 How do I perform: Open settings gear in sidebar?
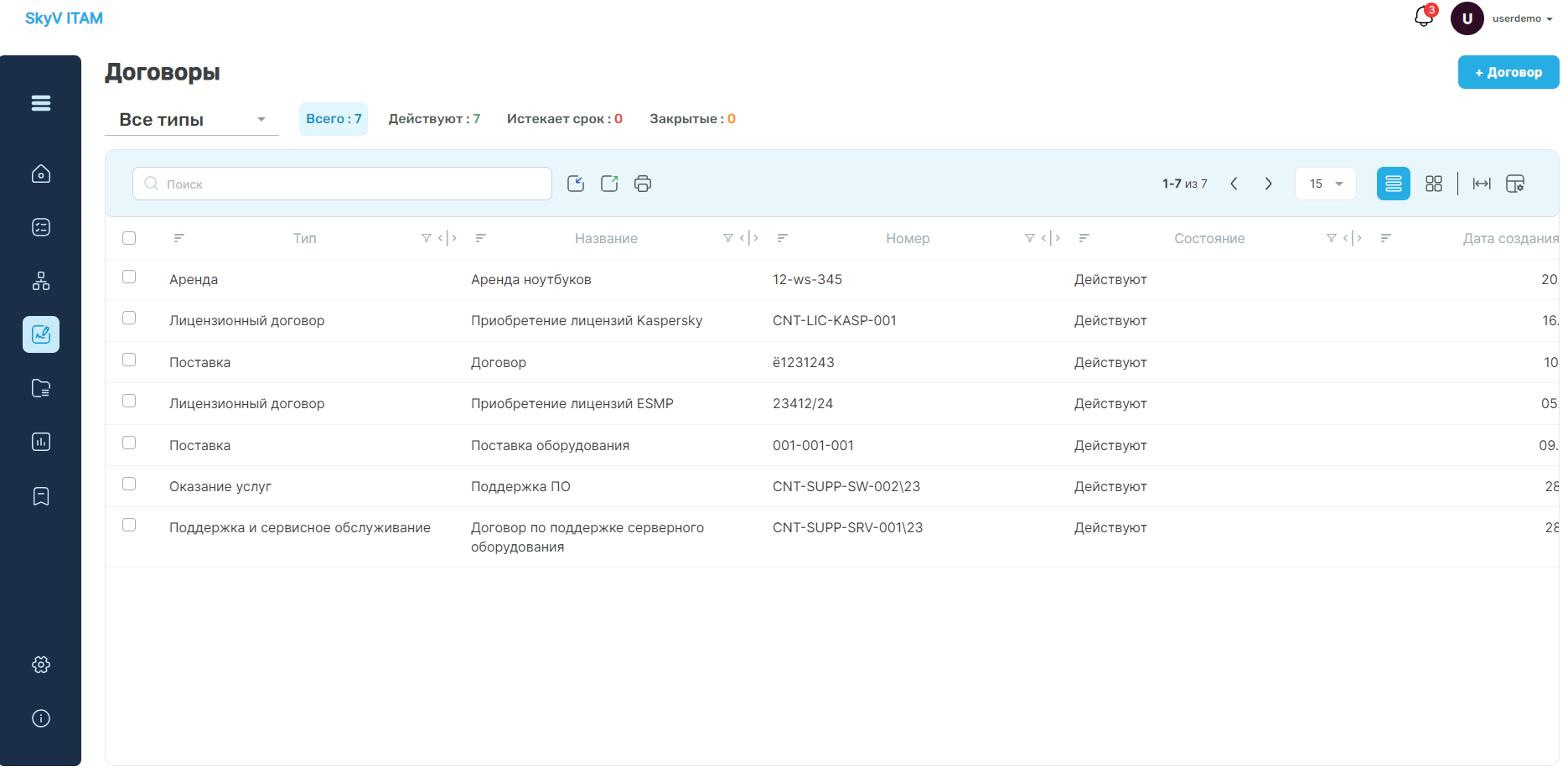coord(40,665)
